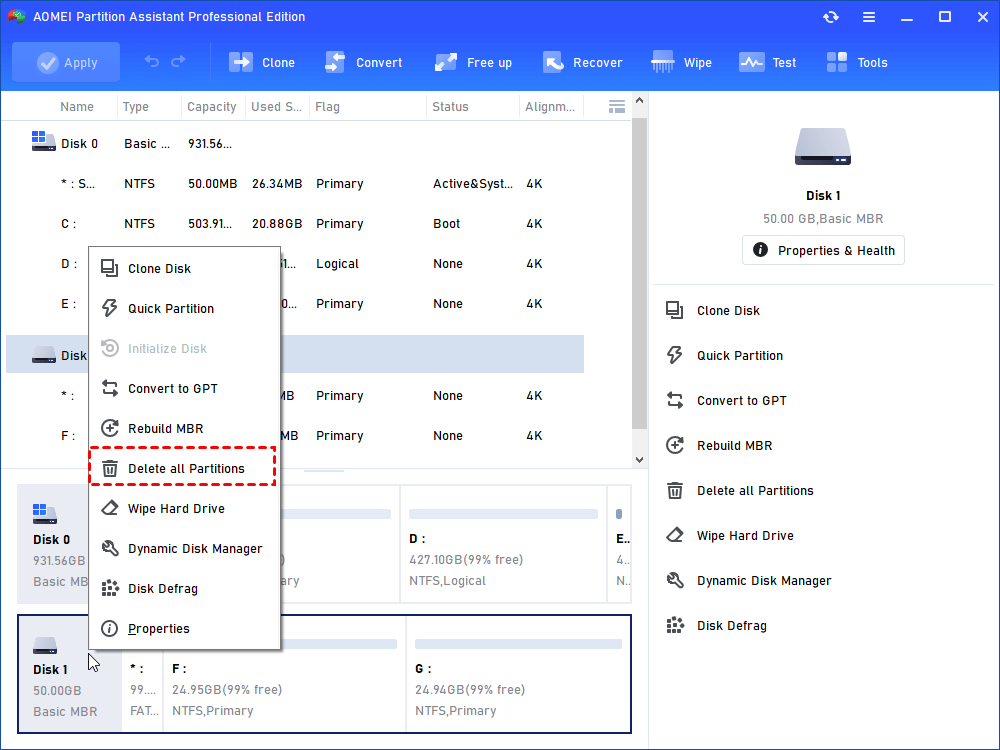Open the Recover toolbar option
The width and height of the screenshot is (1000, 750).
582,62
